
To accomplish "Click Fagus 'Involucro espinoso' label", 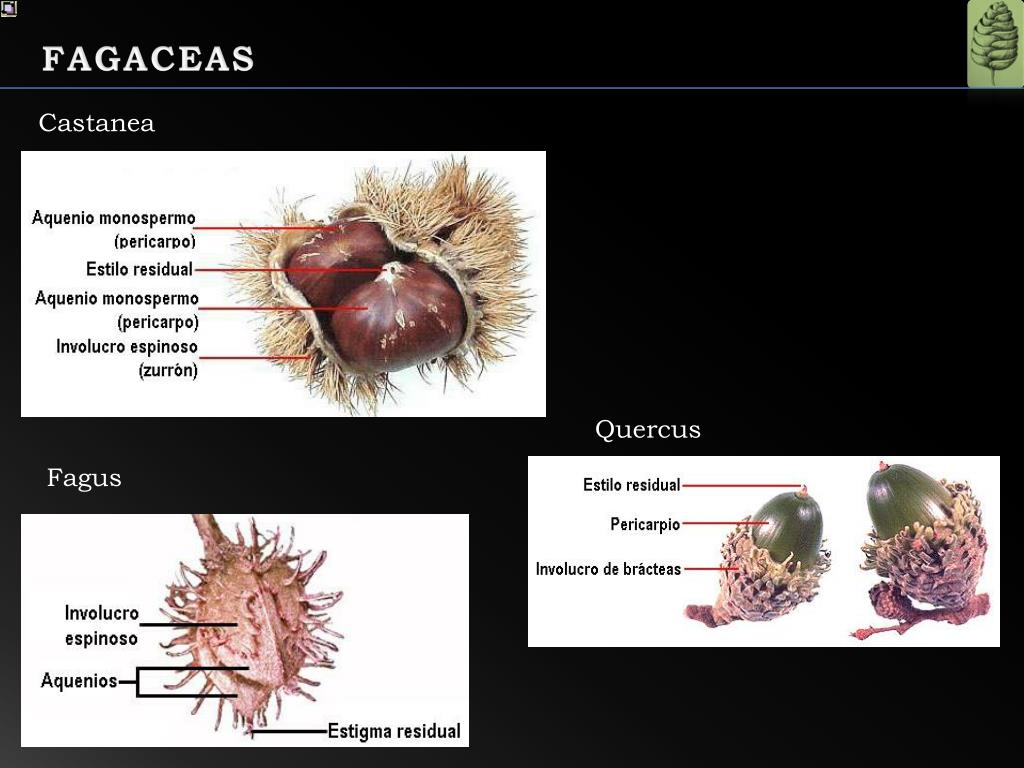I will coord(102,626).
